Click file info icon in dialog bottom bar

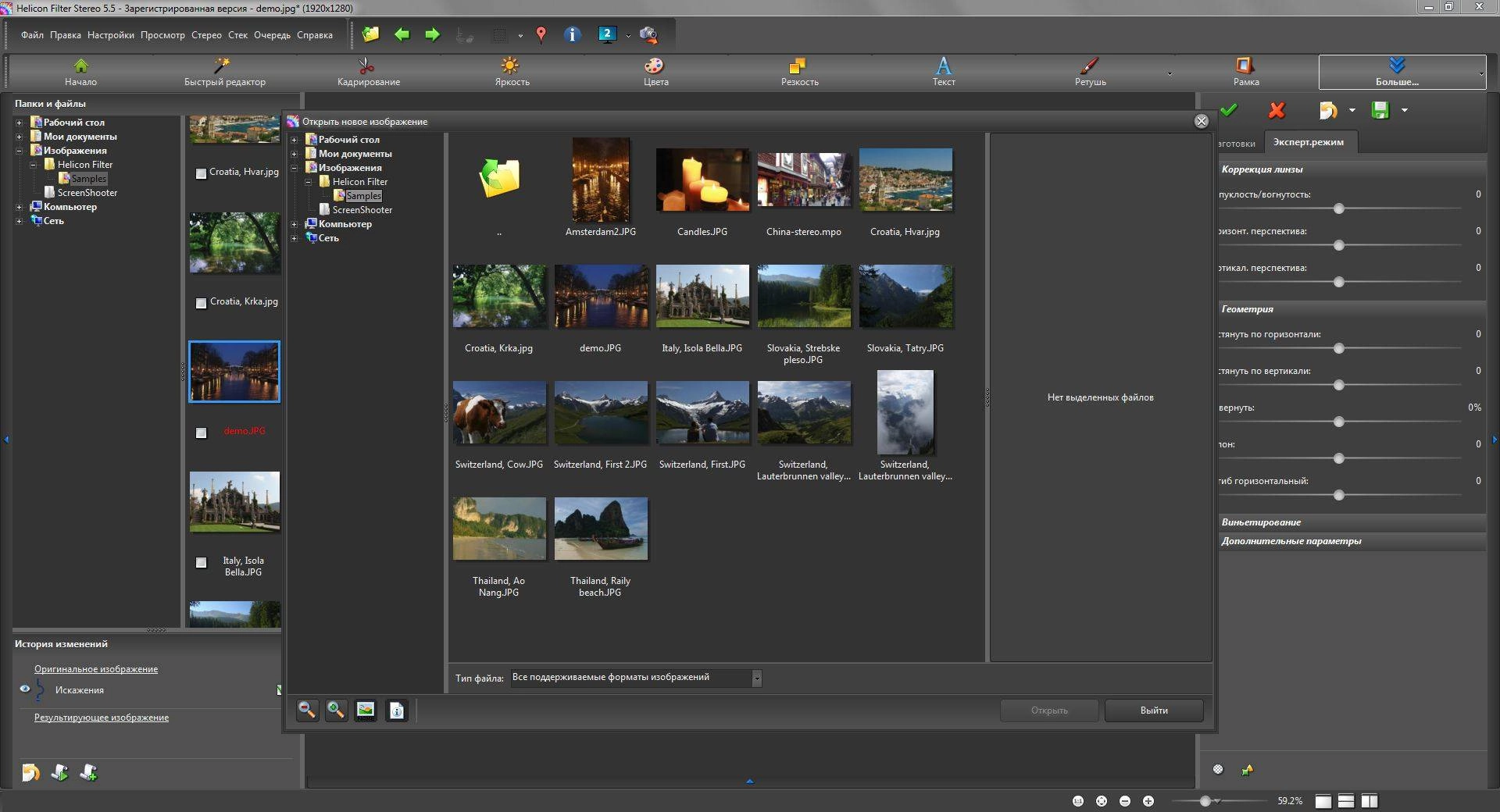click(x=397, y=710)
